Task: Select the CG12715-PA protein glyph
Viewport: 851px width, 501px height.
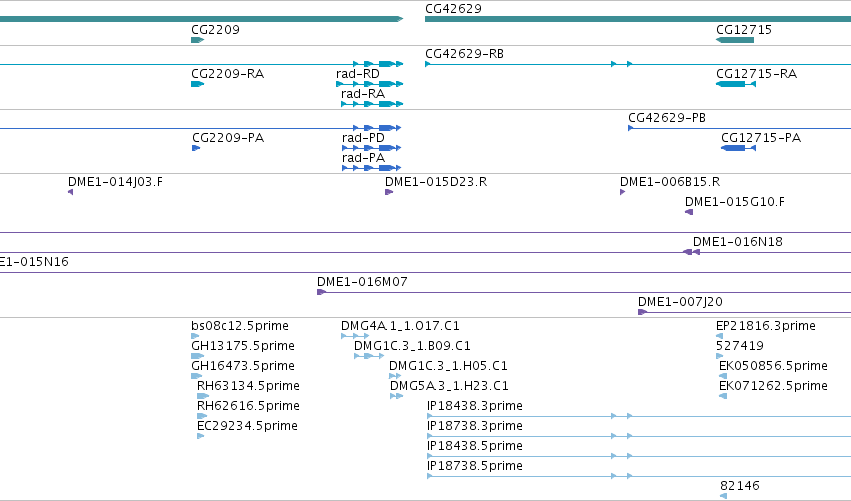Action: tap(738, 148)
